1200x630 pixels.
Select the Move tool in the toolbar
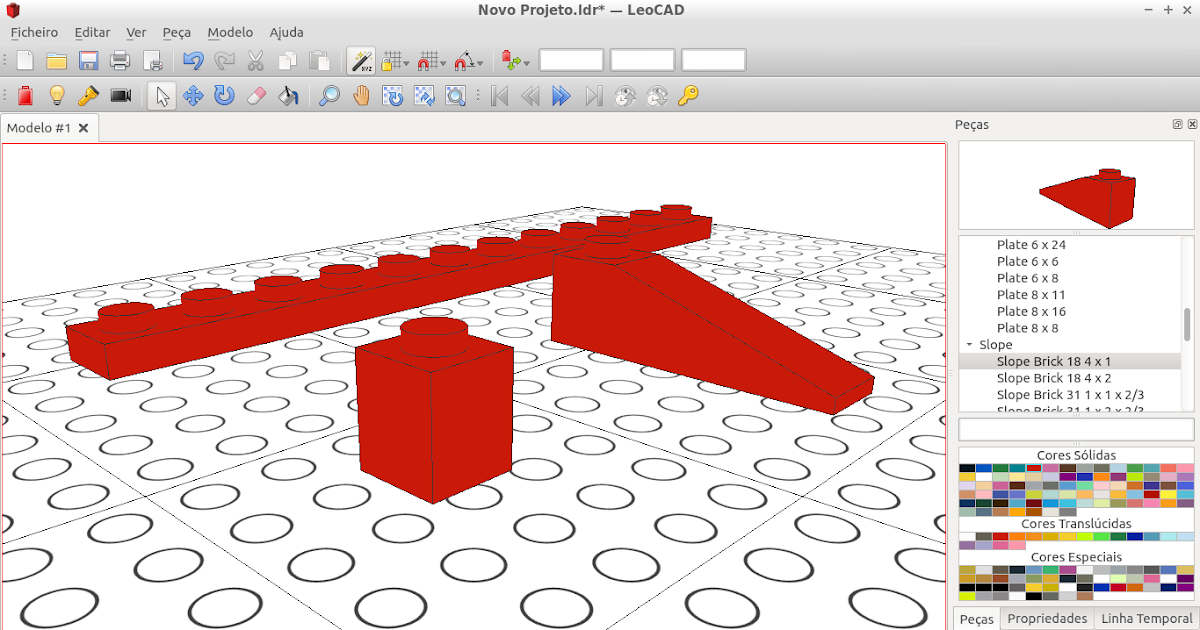[193, 96]
